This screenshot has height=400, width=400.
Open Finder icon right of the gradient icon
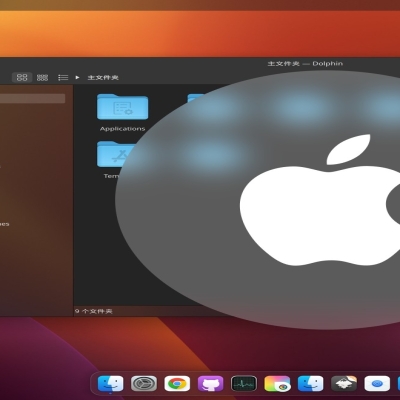(310, 384)
